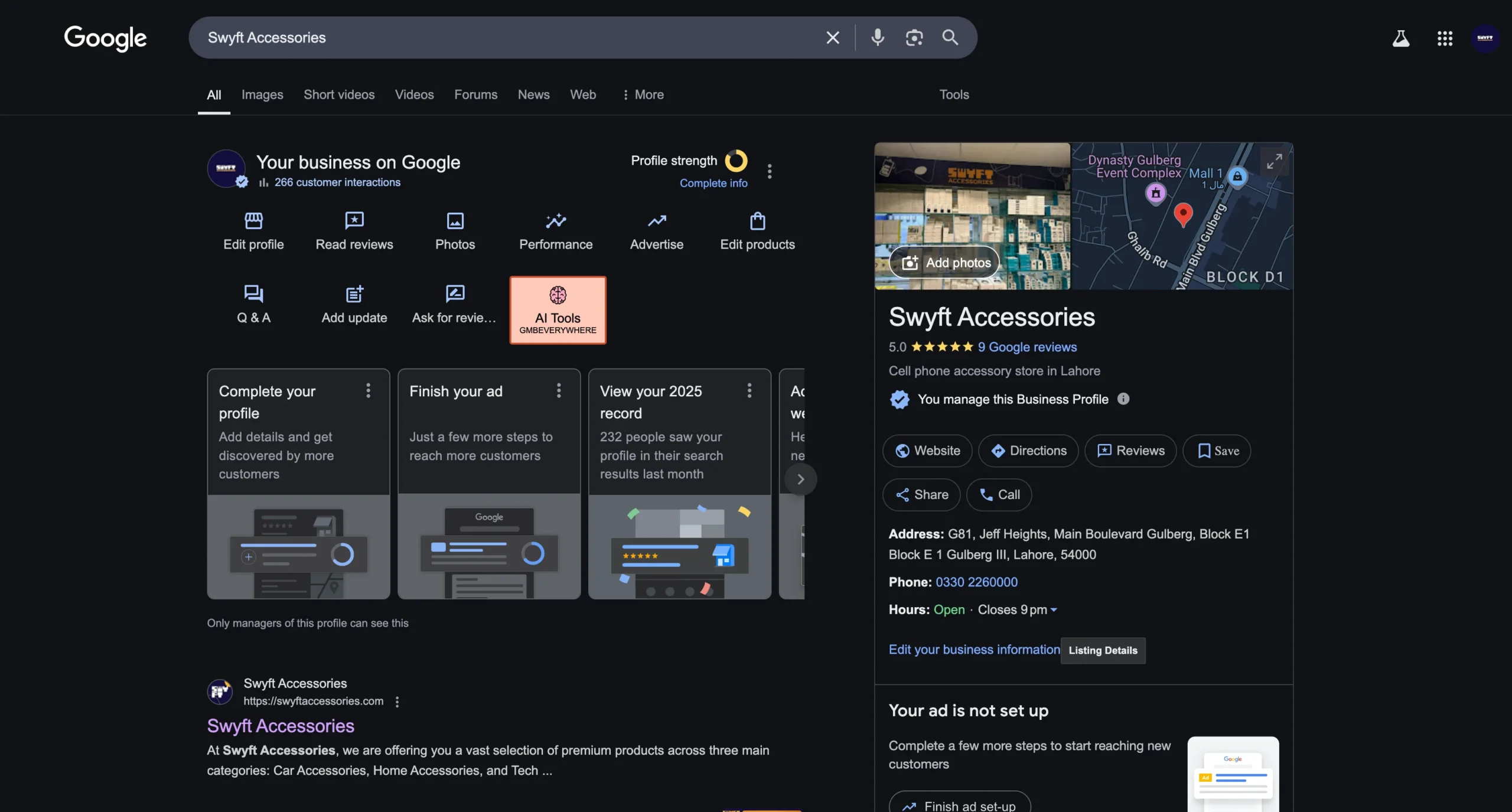
Task: Open the View your 2025 record card image
Action: [x=680, y=547]
